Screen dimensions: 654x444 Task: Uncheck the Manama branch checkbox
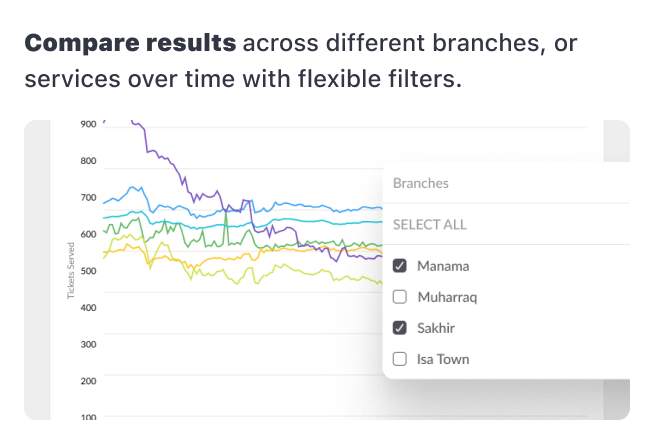(400, 266)
